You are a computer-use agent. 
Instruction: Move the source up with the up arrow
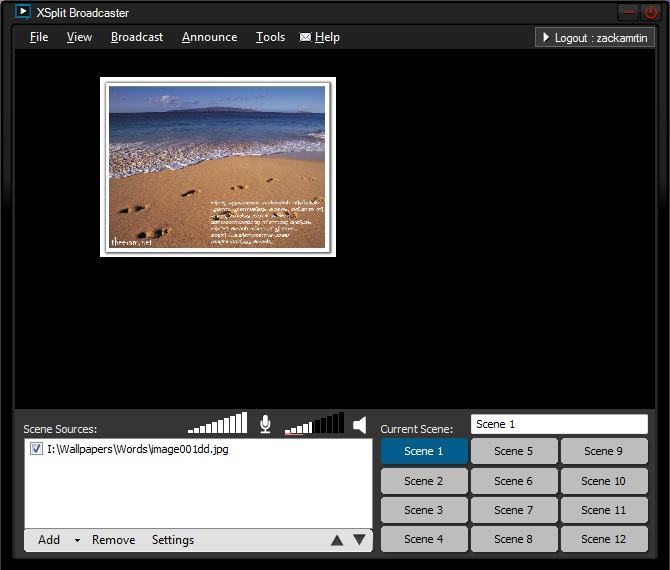point(337,541)
